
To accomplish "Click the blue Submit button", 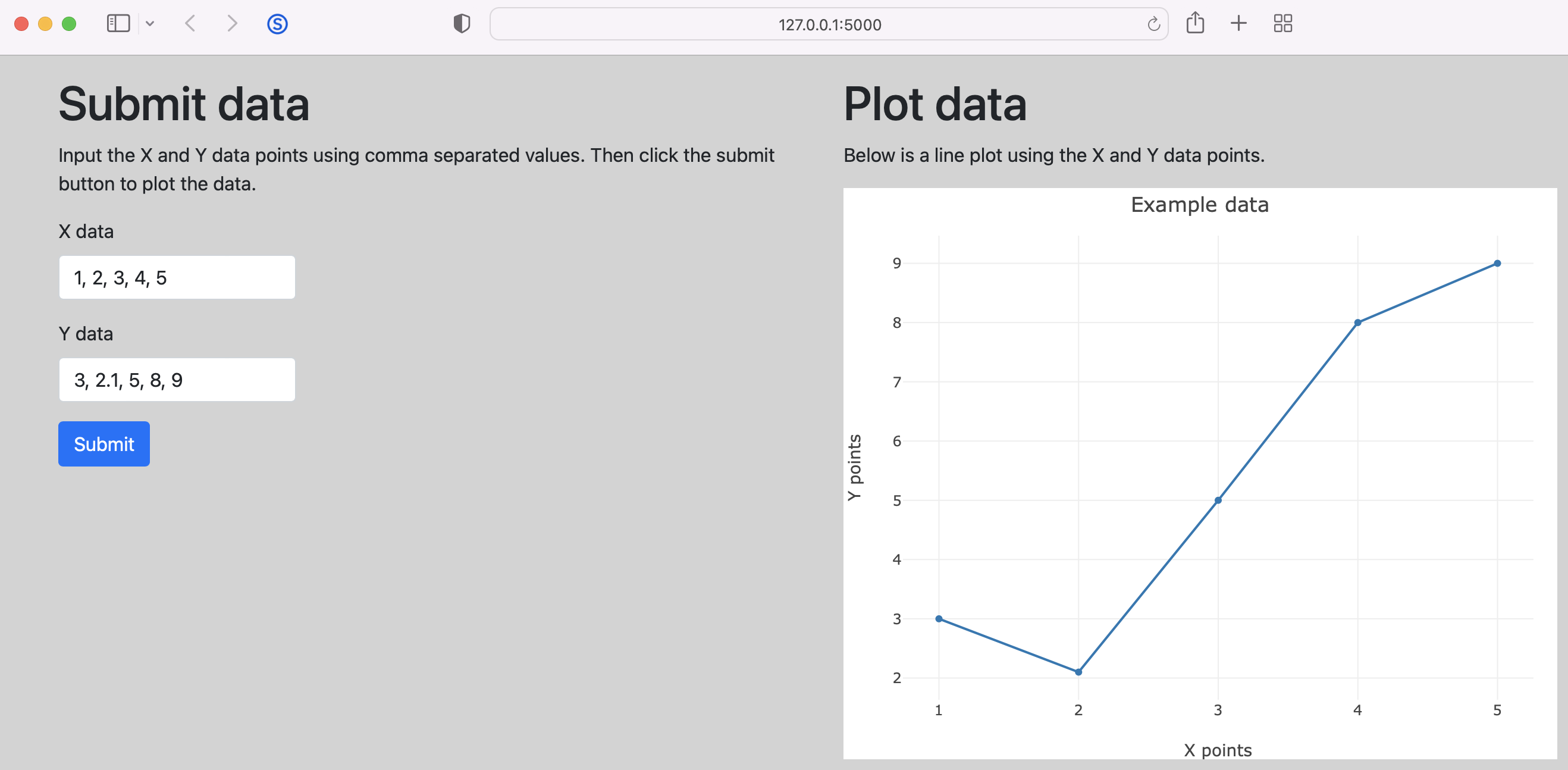I will click(104, 444).
